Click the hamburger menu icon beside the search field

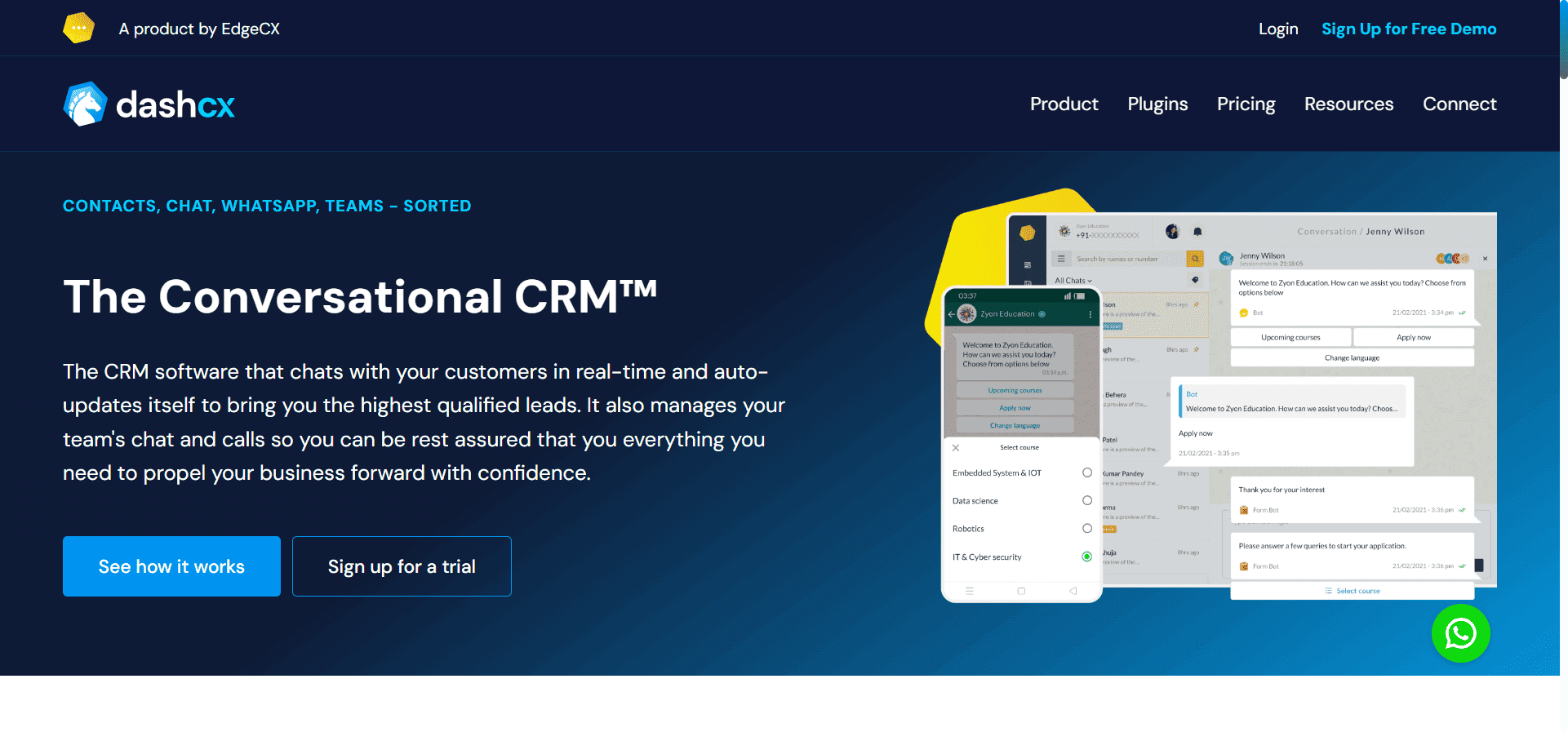(x=1061, y=259)
